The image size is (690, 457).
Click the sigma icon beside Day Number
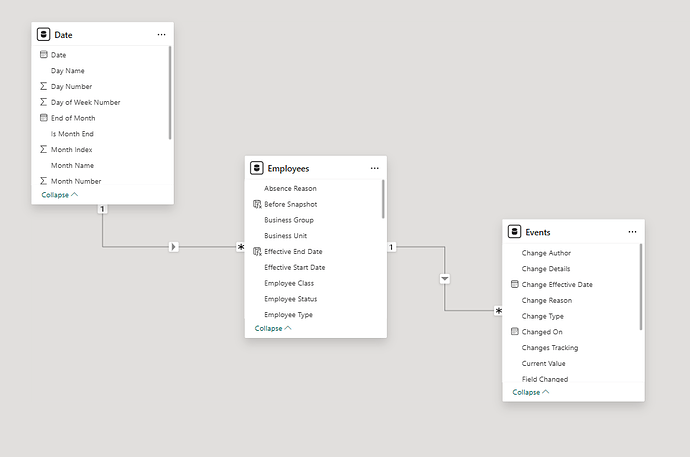tap(43, 87)
